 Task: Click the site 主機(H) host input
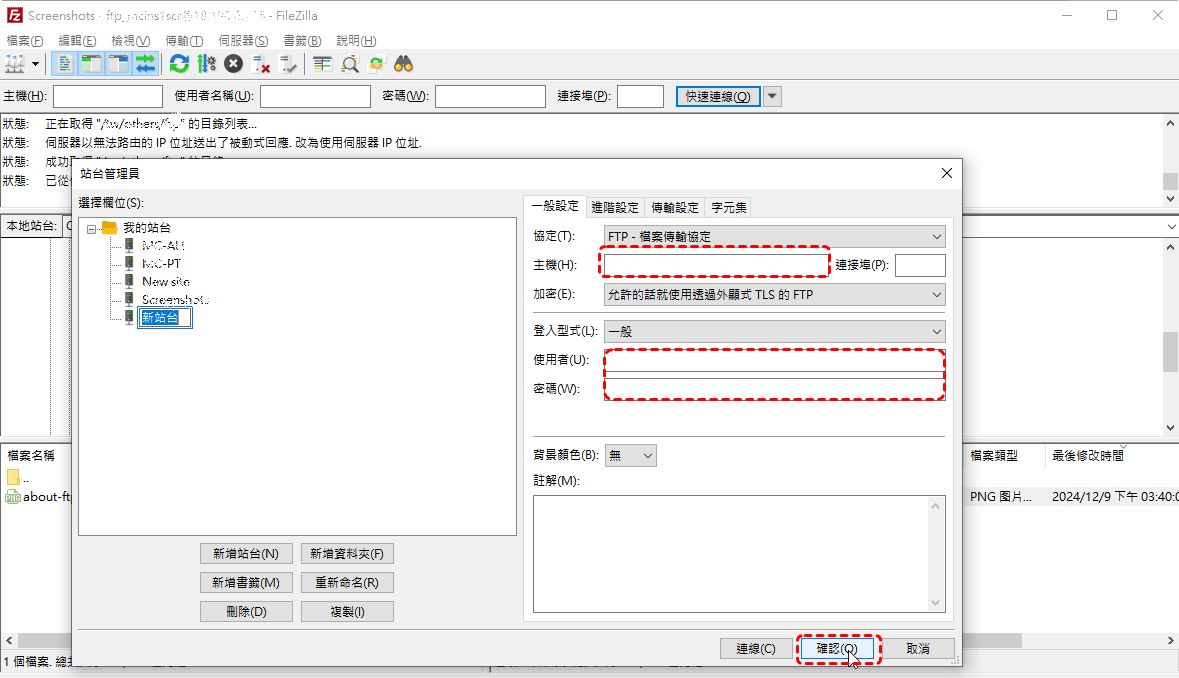[x=715, y=265]
